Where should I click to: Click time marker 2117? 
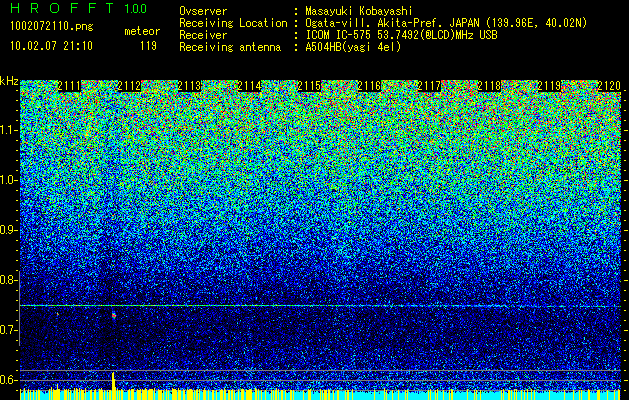coord(429,86)
